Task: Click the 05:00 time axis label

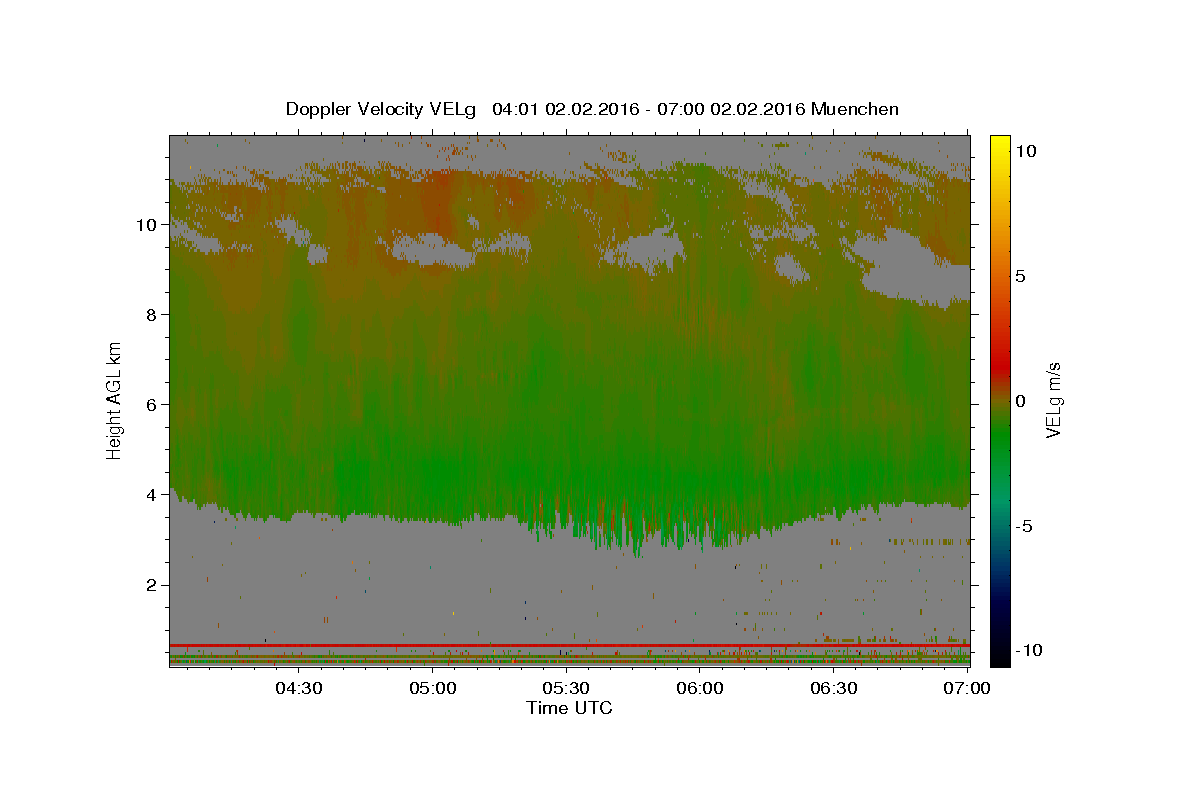Action: [432, 688]
